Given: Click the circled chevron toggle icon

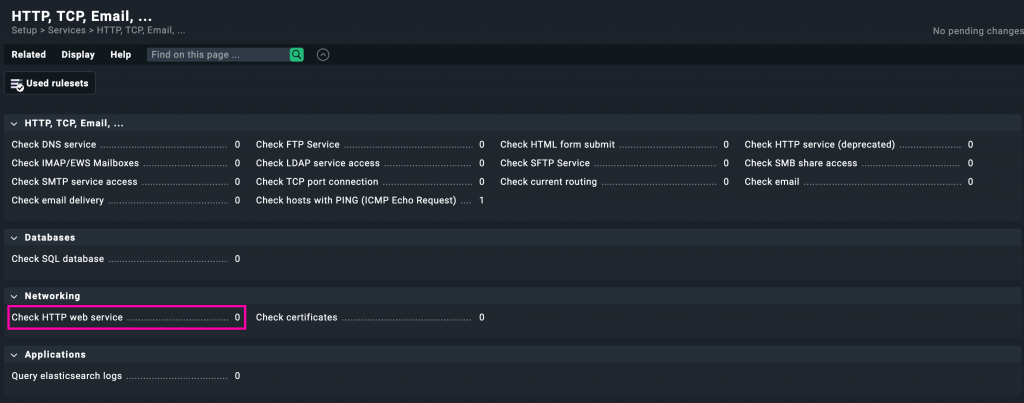Looking at the screenshot, I should (x=323, y=54).
